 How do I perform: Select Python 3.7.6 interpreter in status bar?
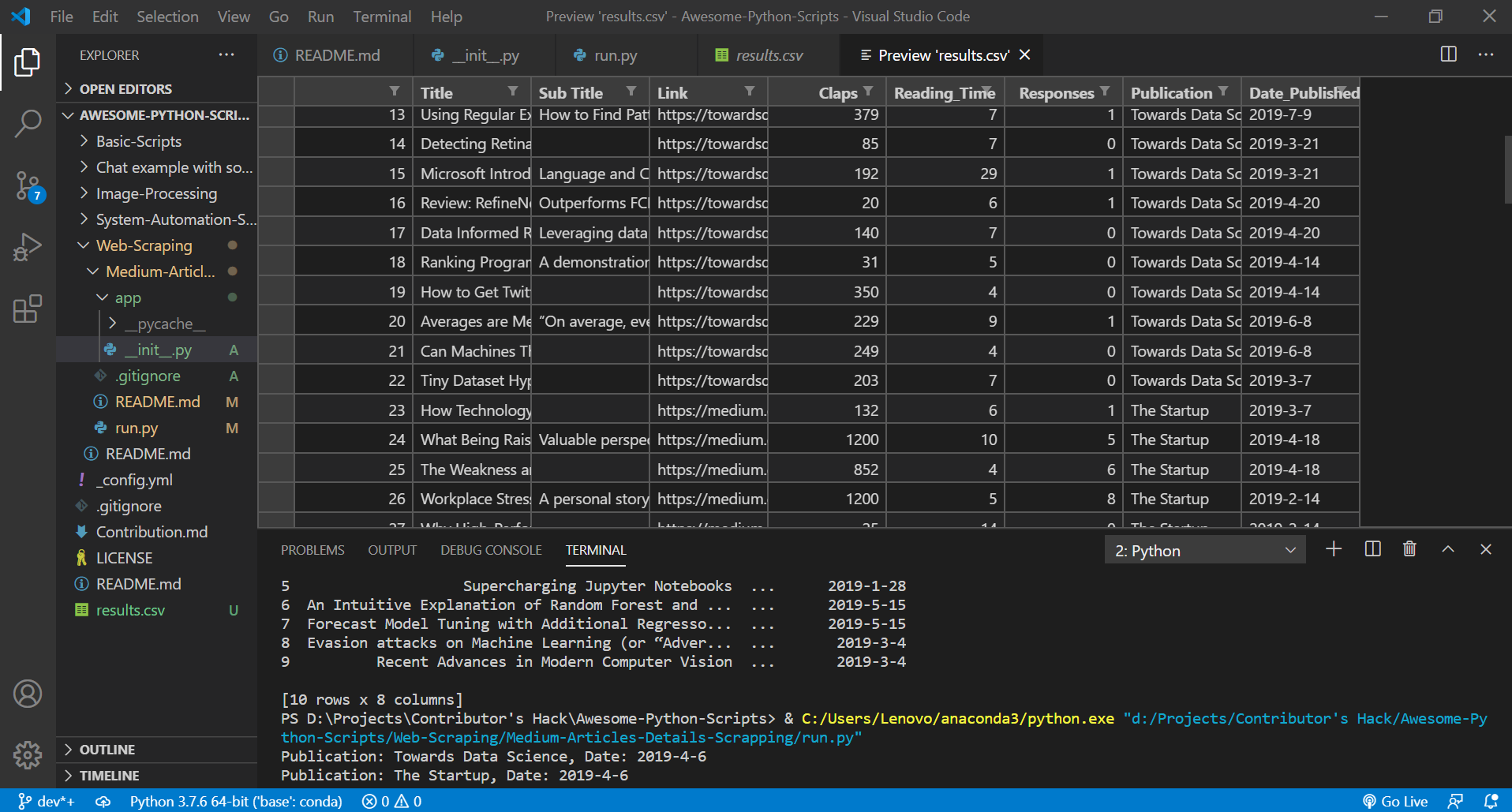(236, 801)
